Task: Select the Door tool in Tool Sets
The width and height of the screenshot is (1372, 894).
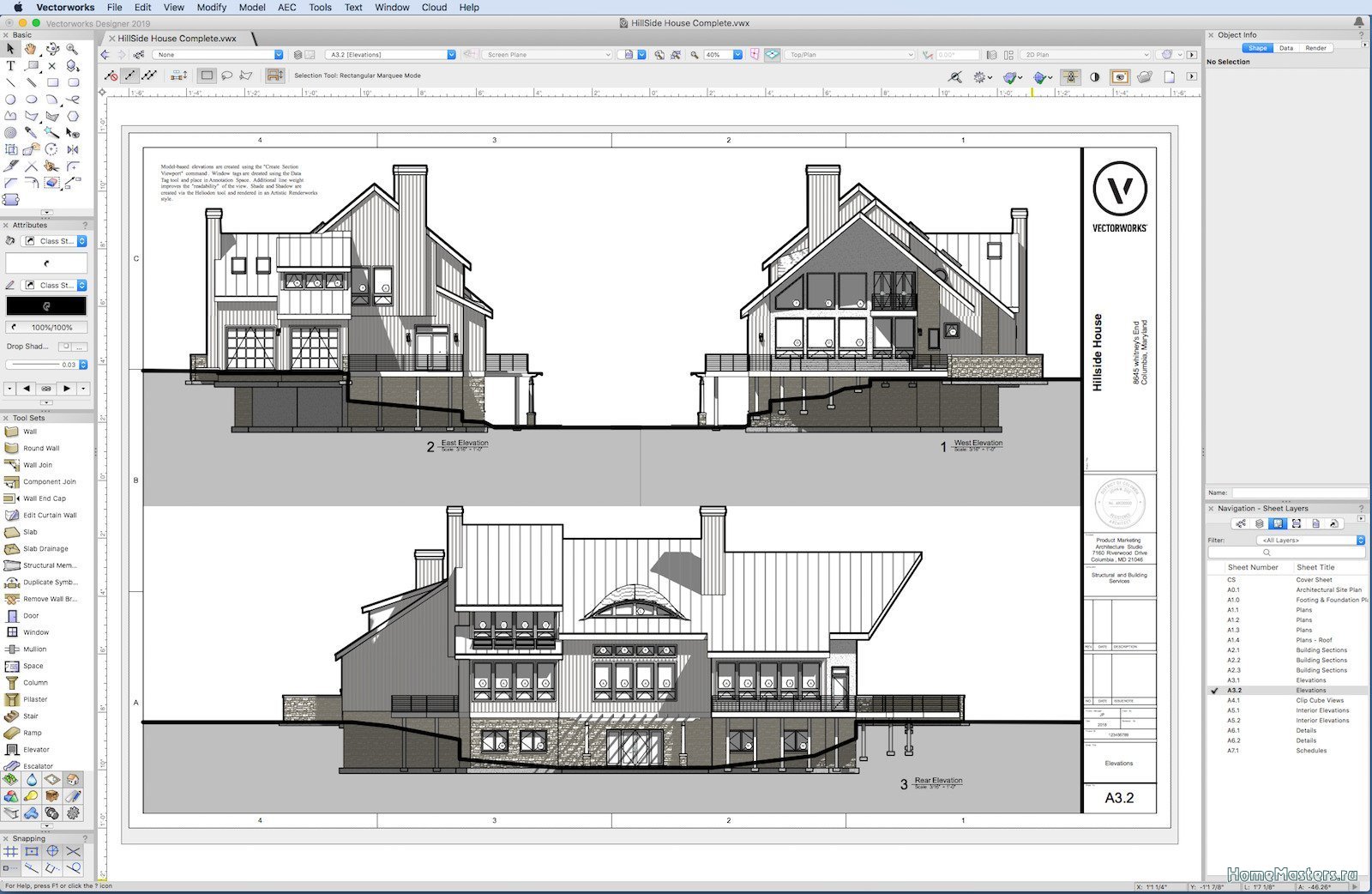Action: [x=31, y=616]
